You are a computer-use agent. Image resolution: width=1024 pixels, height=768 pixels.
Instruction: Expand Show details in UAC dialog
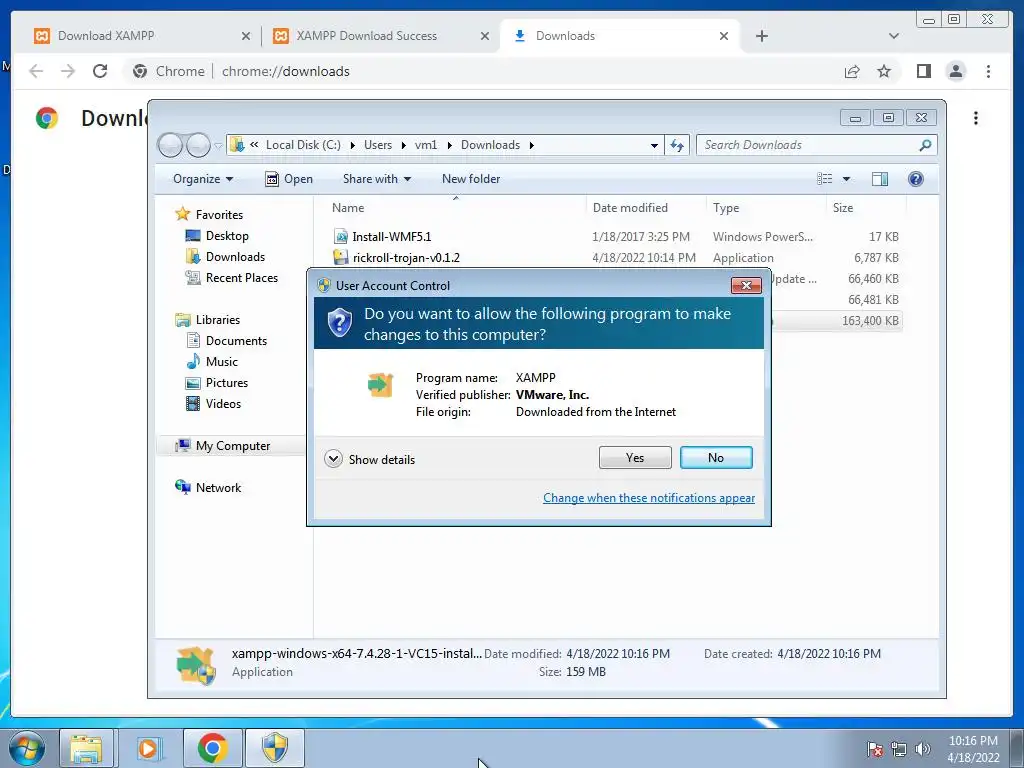(x=370, y=459)
